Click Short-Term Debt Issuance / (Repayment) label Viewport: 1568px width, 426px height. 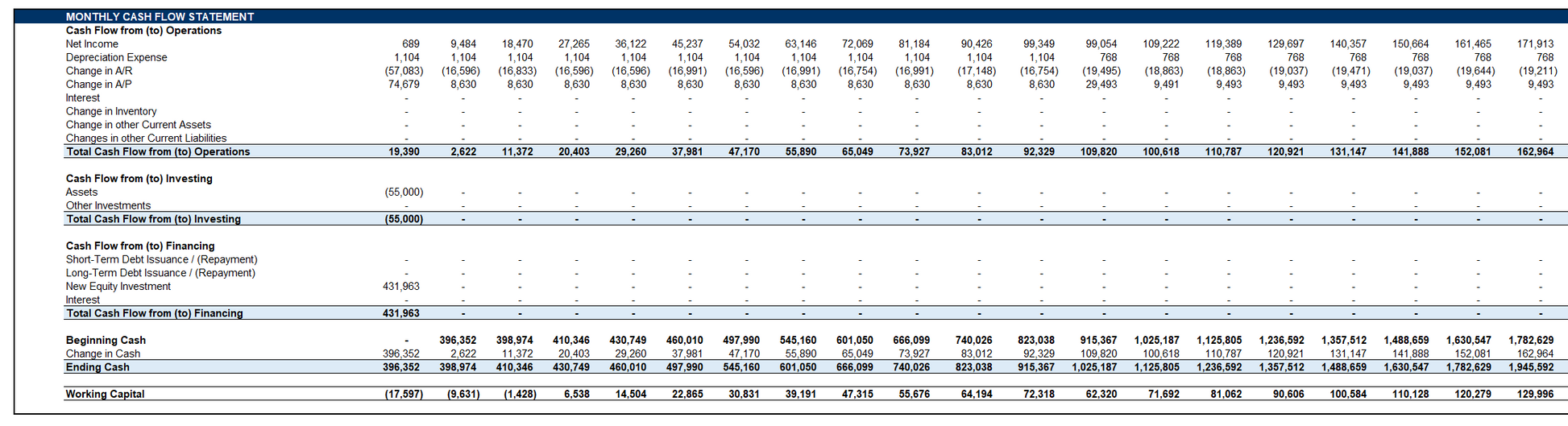click(x=161, y=260)
